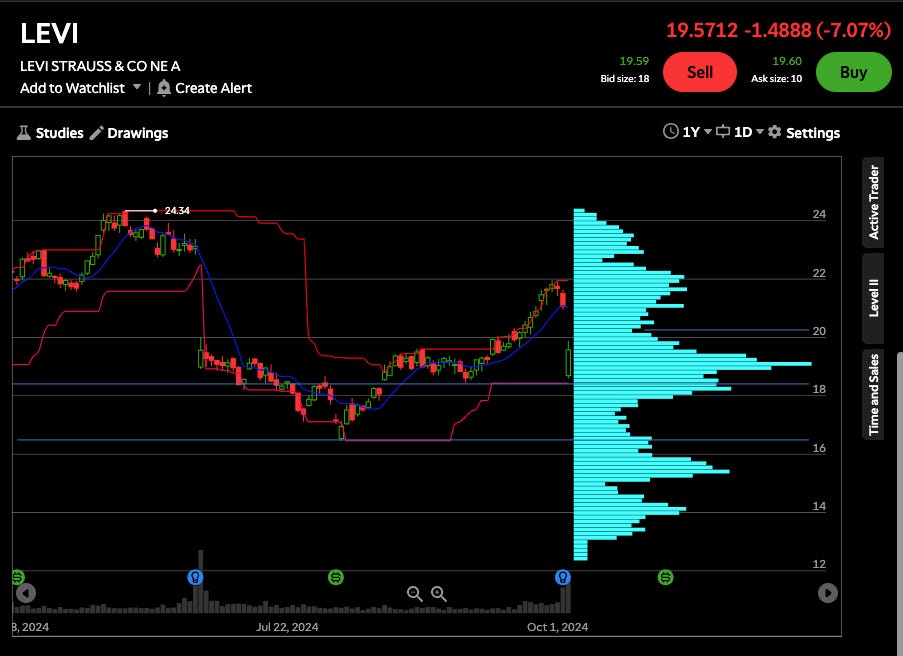
Task: Click the Jul 22, 2024 date label
Action: (x=287, y=627)
